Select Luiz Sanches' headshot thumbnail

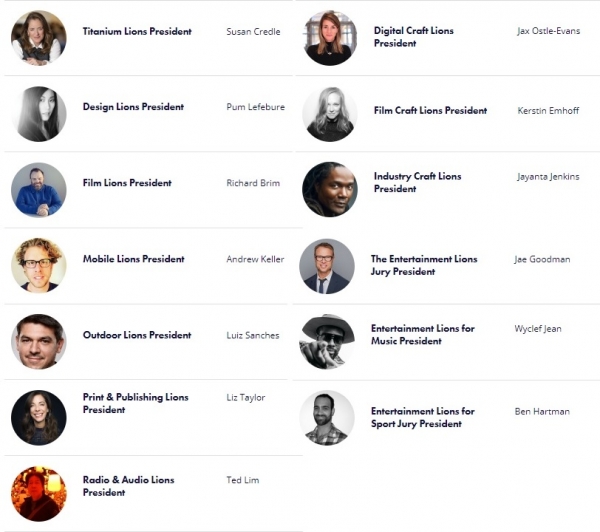tap(39, 342)
